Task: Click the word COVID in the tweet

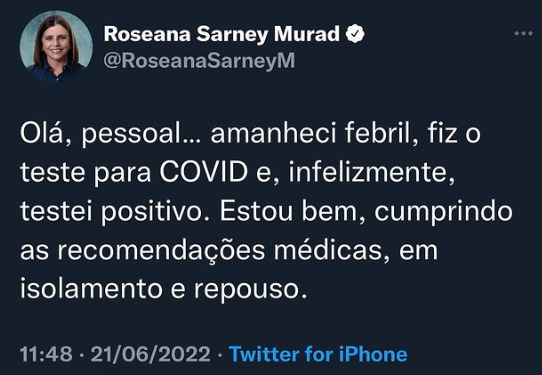Action: pos(204,172)
